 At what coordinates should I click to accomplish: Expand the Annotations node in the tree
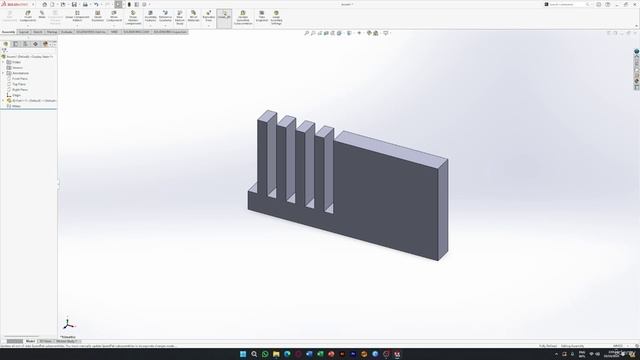click(x=3, y=73)
